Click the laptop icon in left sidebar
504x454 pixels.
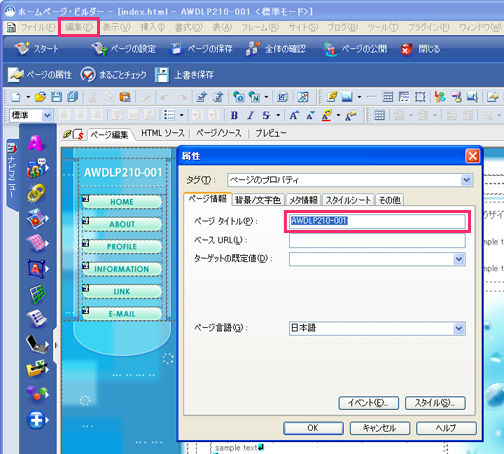point(37,344)
